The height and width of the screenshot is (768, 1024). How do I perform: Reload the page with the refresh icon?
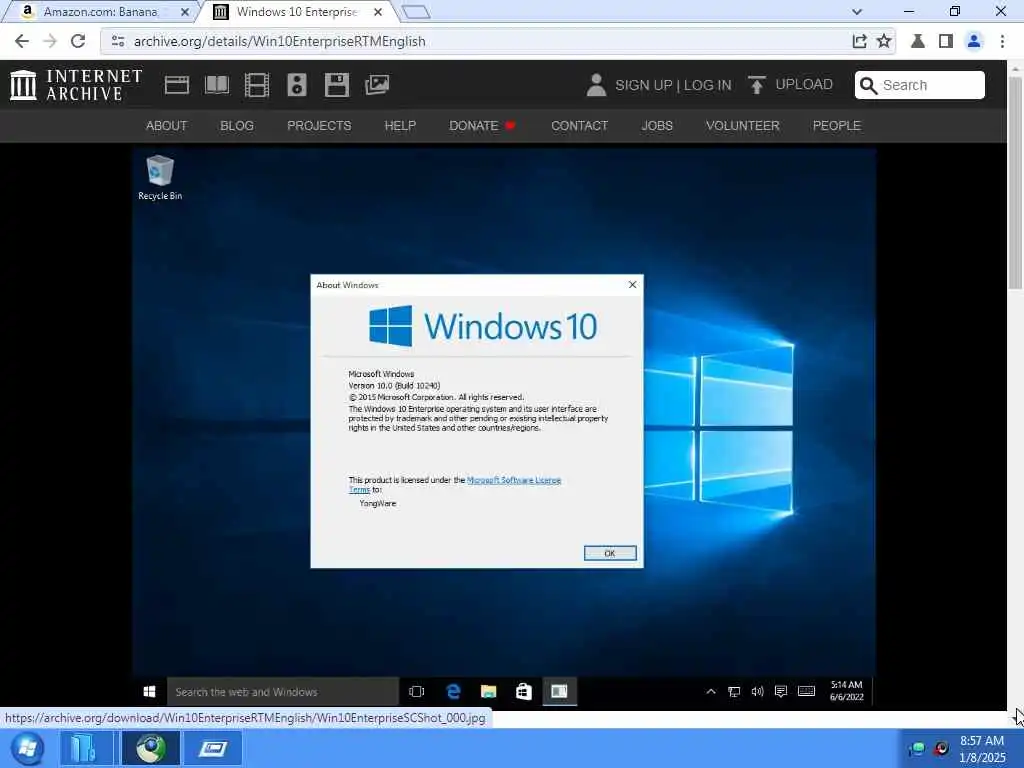78,41
